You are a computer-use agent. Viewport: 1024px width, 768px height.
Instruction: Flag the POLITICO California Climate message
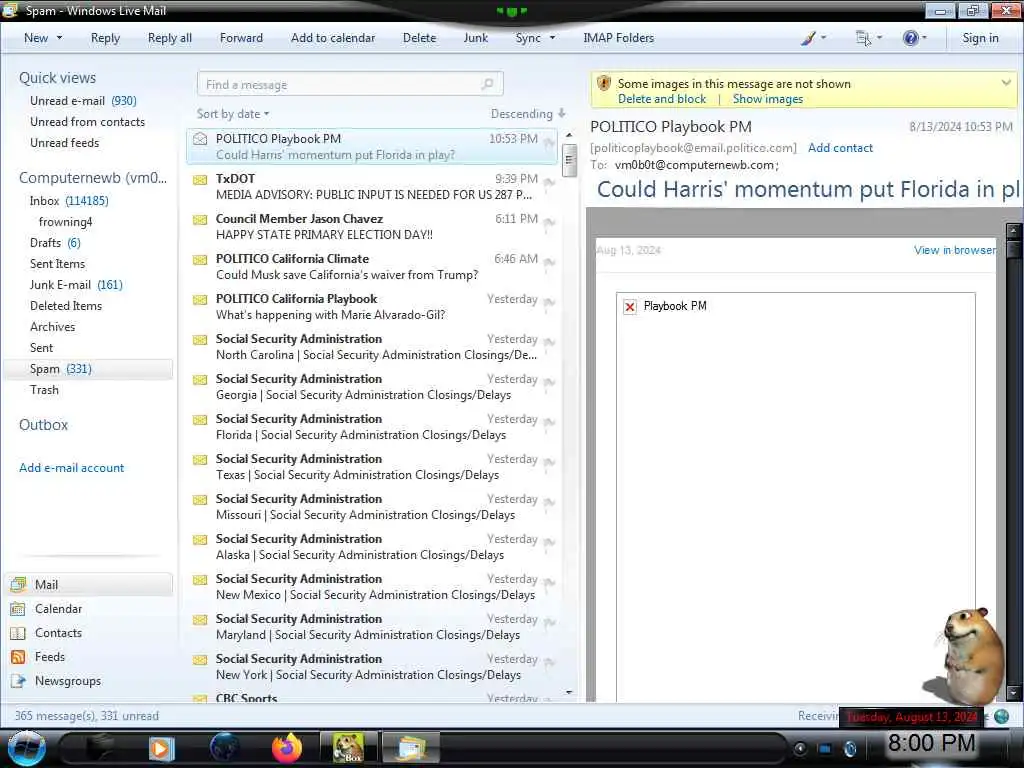(549, 263)
